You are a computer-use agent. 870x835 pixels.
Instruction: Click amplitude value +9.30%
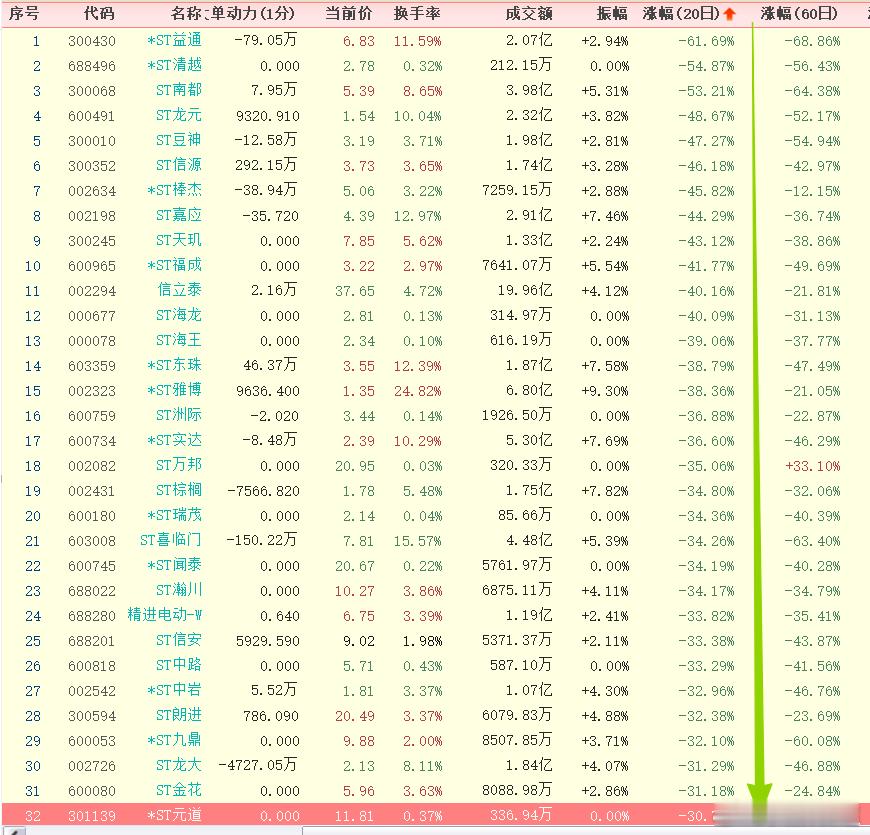pyautogui.click(x=605, y=391)
